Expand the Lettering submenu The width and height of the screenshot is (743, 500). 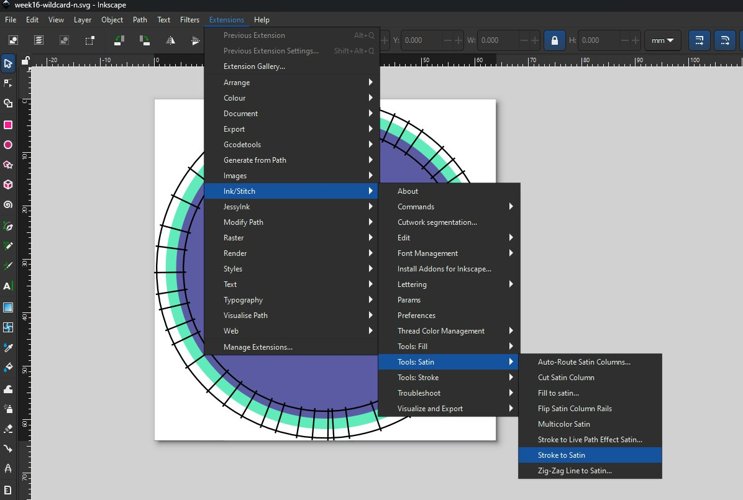449,284
